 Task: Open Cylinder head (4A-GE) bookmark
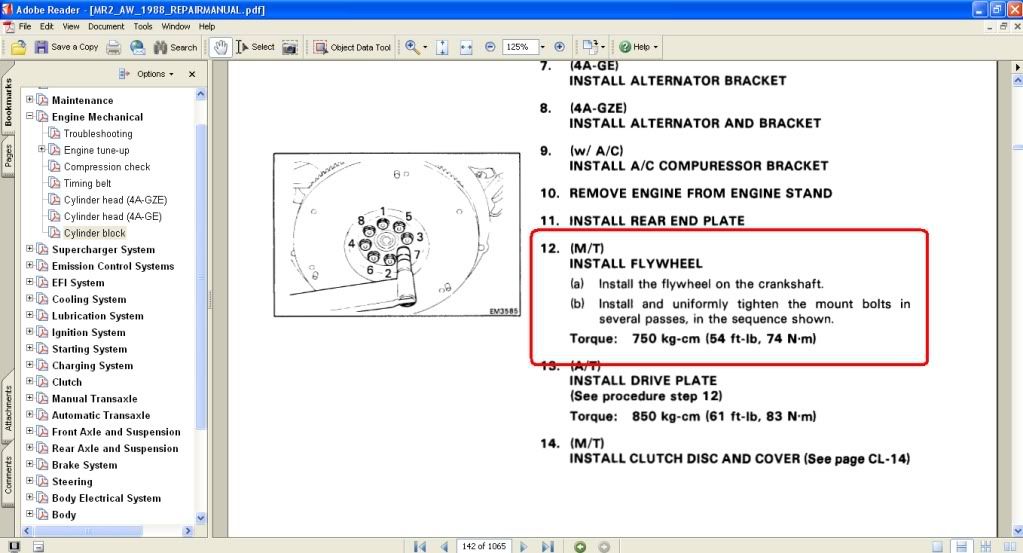113,217
